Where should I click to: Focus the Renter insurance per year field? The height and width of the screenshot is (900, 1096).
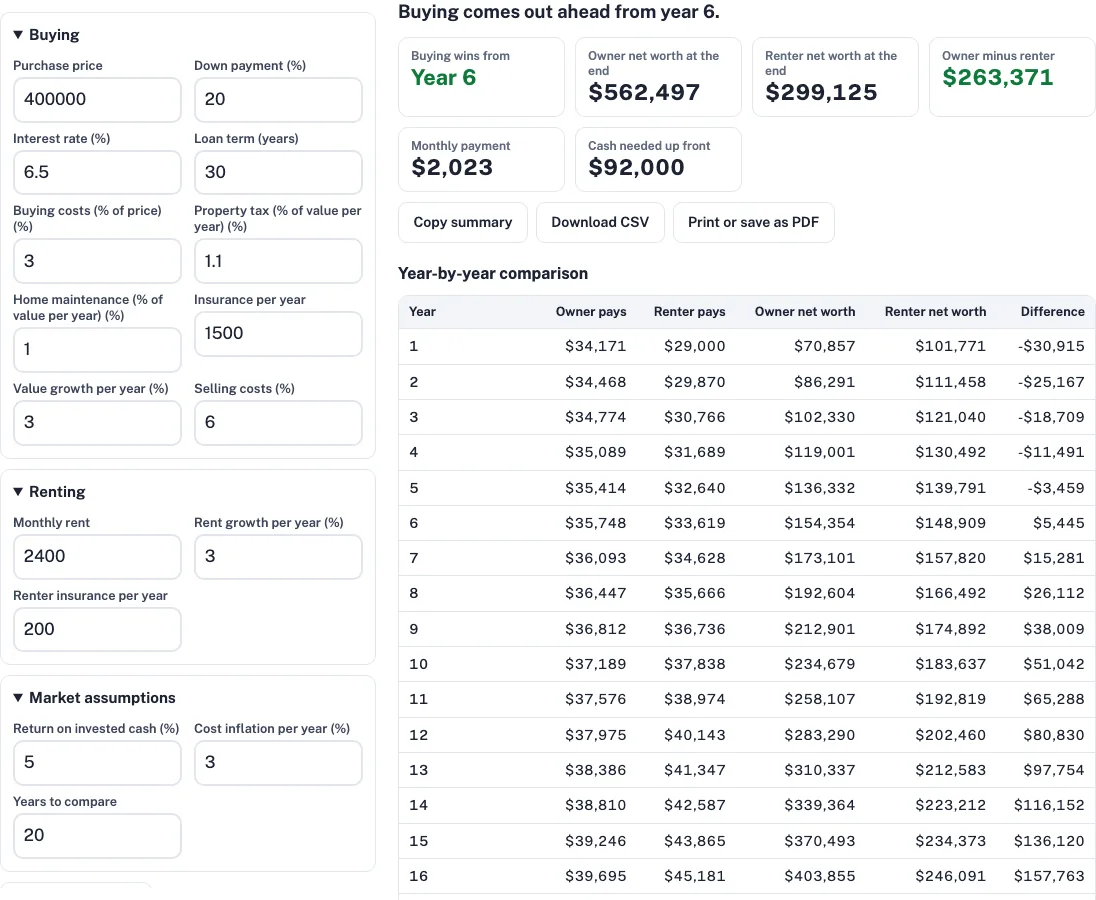tap(97, 629)
